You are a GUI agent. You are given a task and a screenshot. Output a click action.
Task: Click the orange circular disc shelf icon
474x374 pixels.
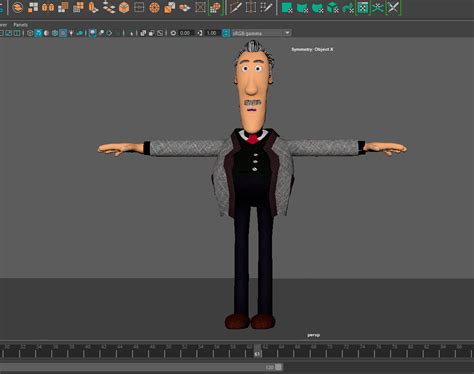pos(154,7)
